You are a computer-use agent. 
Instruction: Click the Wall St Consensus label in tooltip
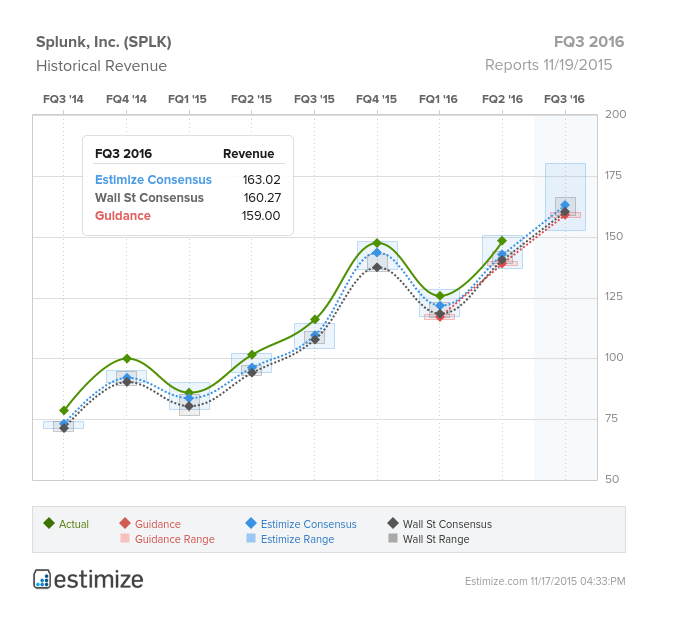149,198
